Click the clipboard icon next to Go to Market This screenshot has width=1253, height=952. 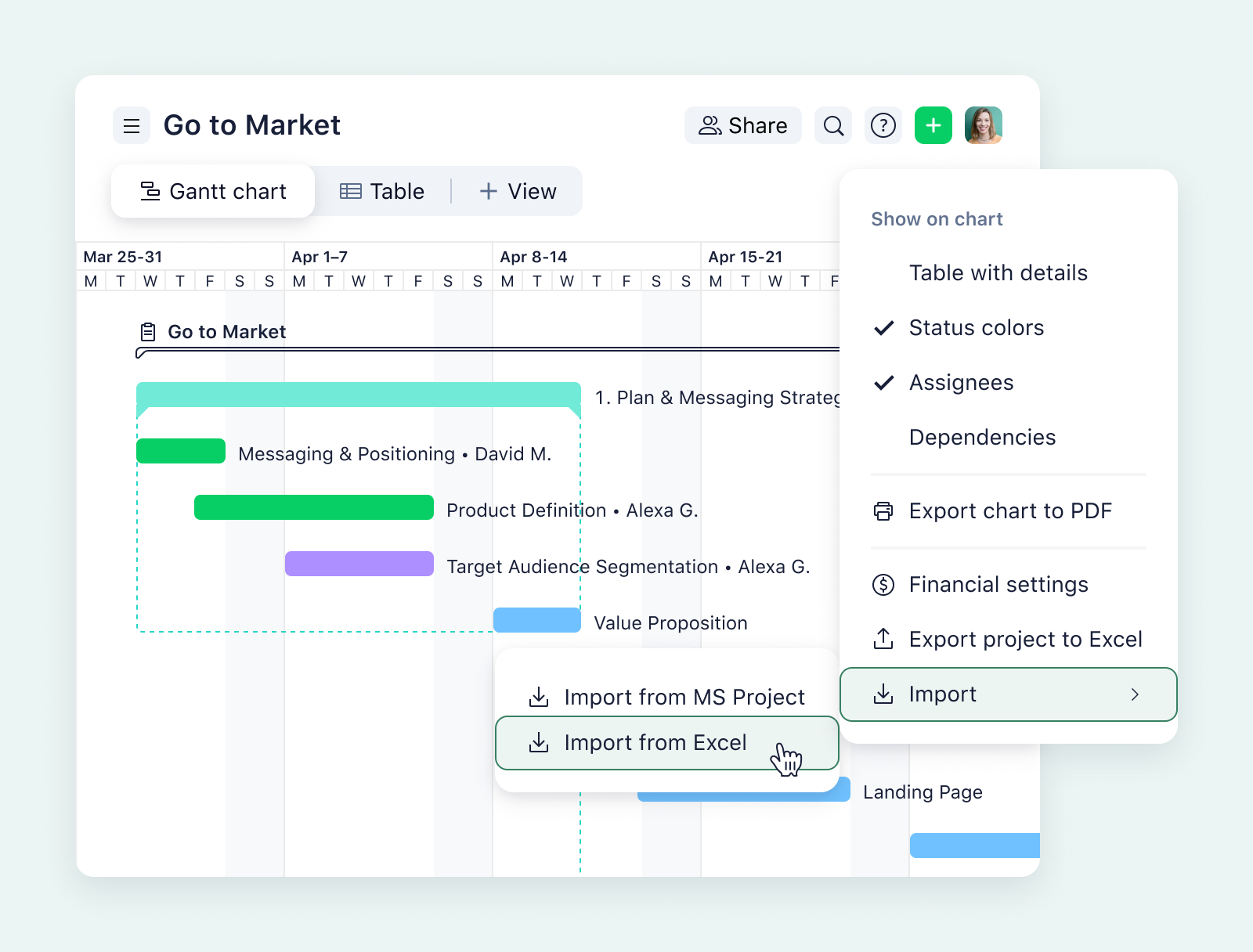click(x=147, y=330)
